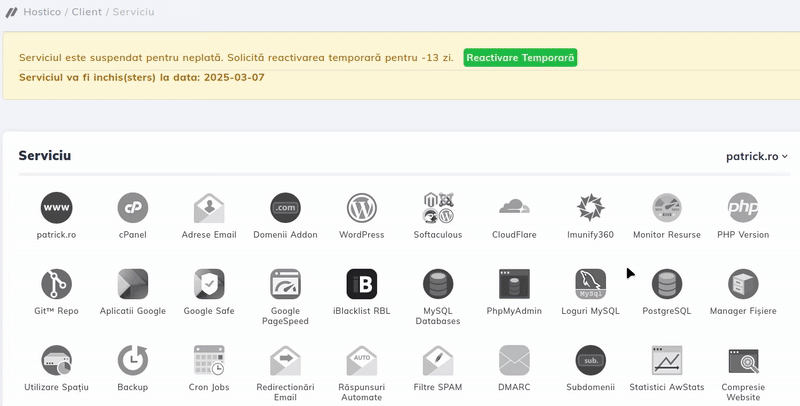Open Răspunsuri Automate icon
The width and height of the screenshot is (800, 406).
(x=362, y=360)
